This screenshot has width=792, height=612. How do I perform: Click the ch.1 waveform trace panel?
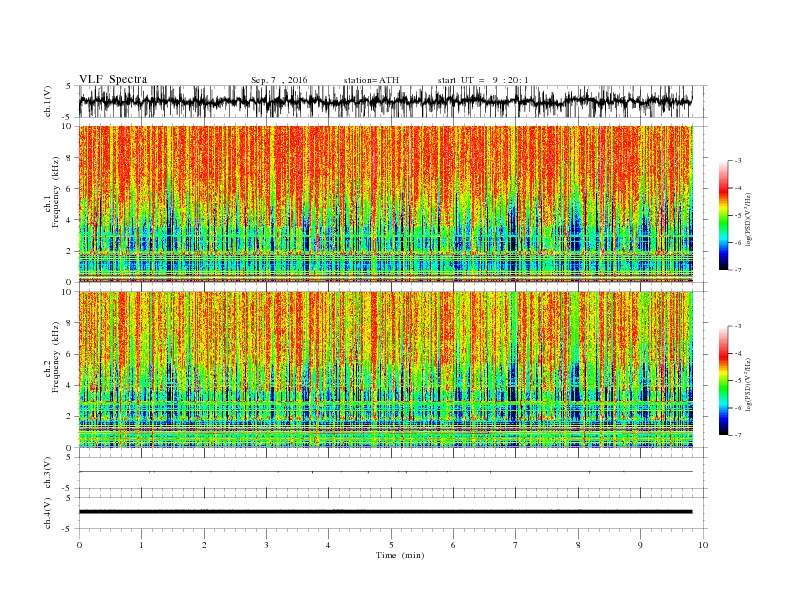393,101
